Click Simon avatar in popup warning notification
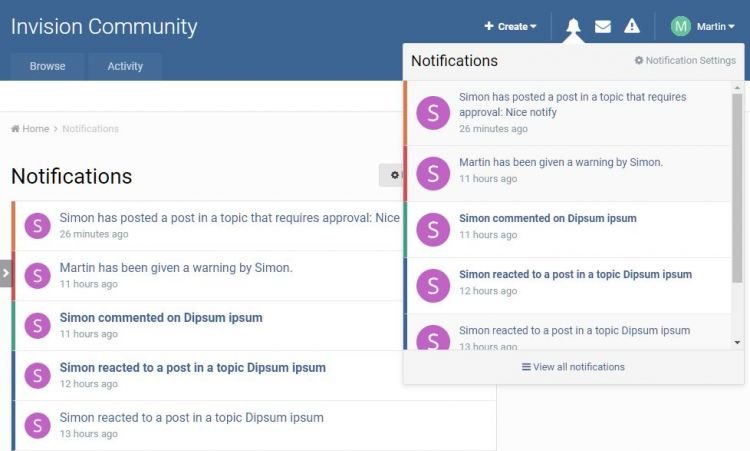Viewport: 750px width, 451px height. tap(433, 173)
